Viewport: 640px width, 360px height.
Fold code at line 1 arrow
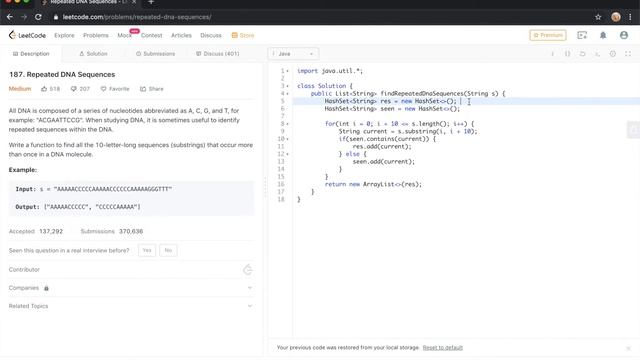[287, 71]
